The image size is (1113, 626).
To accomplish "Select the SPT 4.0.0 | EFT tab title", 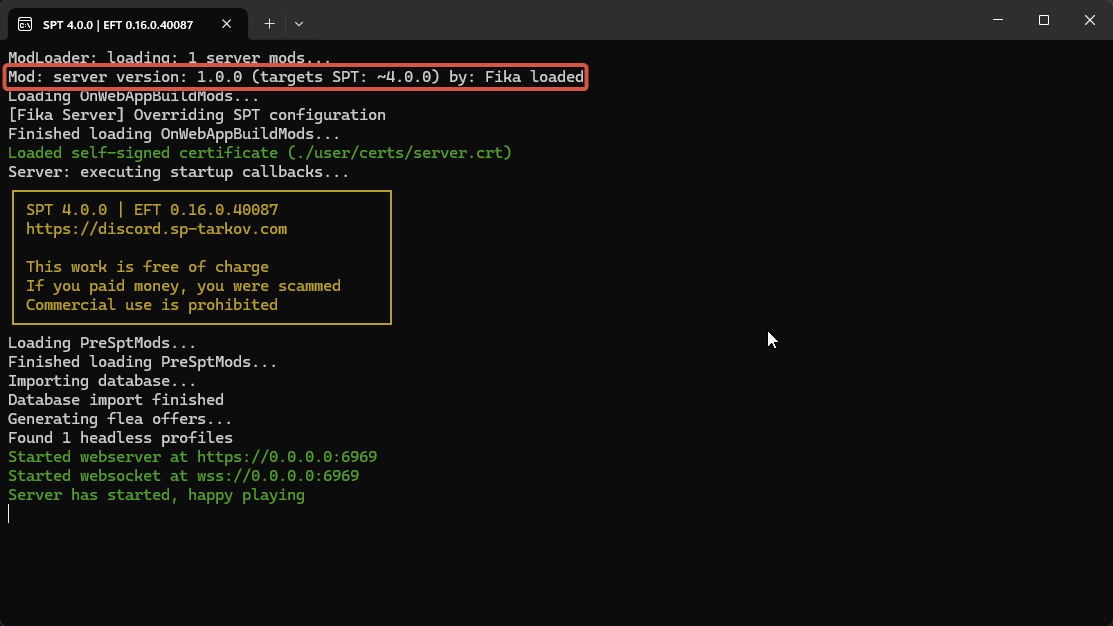I will point(119,23).
